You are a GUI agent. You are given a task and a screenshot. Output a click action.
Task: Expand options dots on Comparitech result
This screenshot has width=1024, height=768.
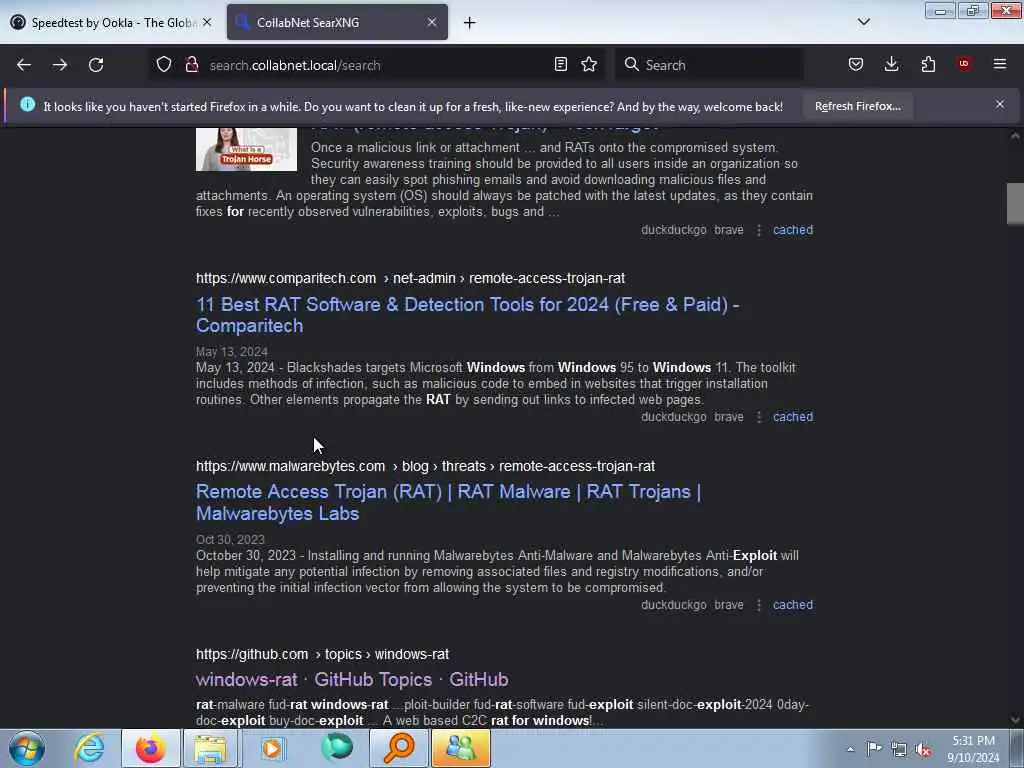(x=758, y=417)
